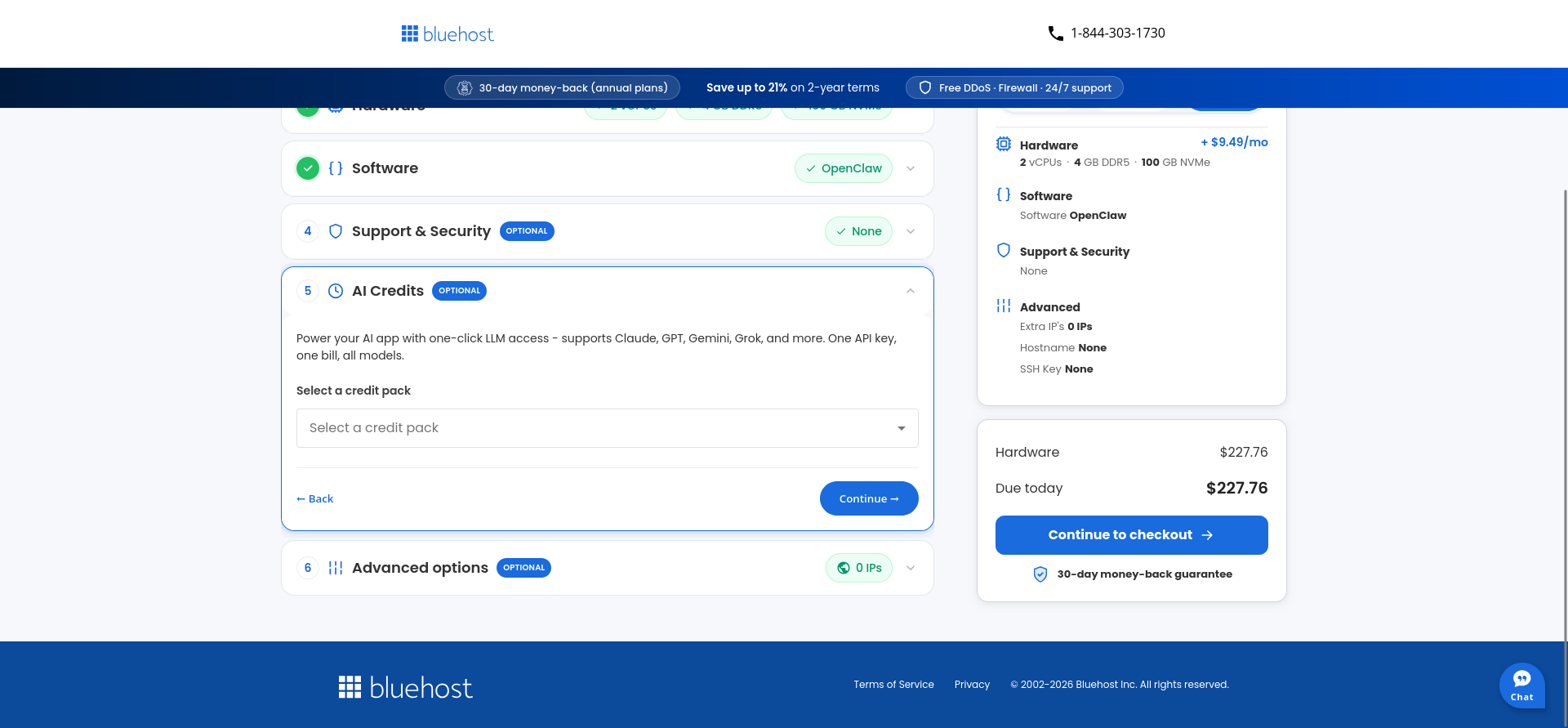Click the shield icon by money-back guarantee
This screenshot has width=1568, height=728.
pos(1040,574)
